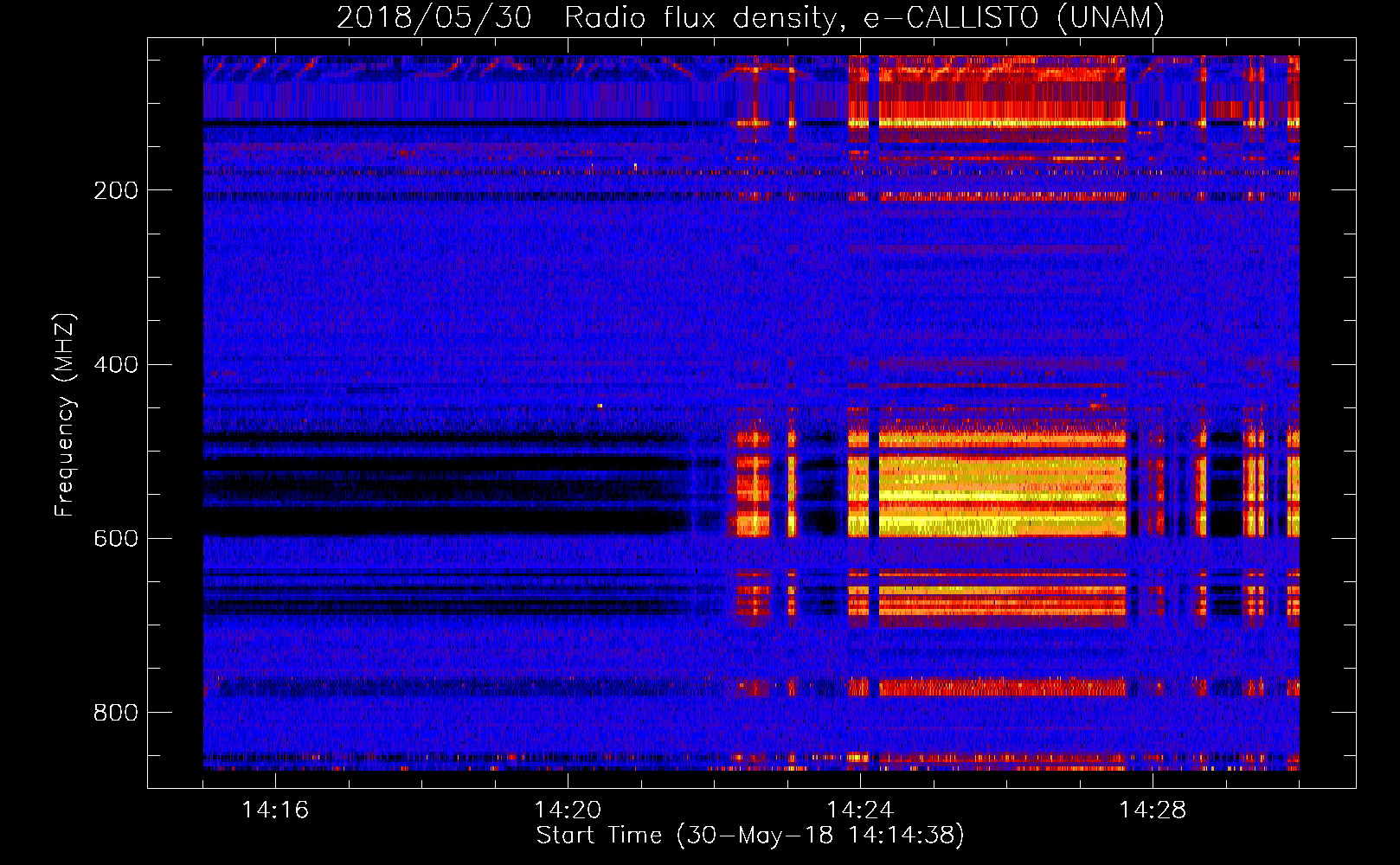
Task: Click the Frequency (MHZ) axis label
Action: pyautogui.click(x=65, y=415)
